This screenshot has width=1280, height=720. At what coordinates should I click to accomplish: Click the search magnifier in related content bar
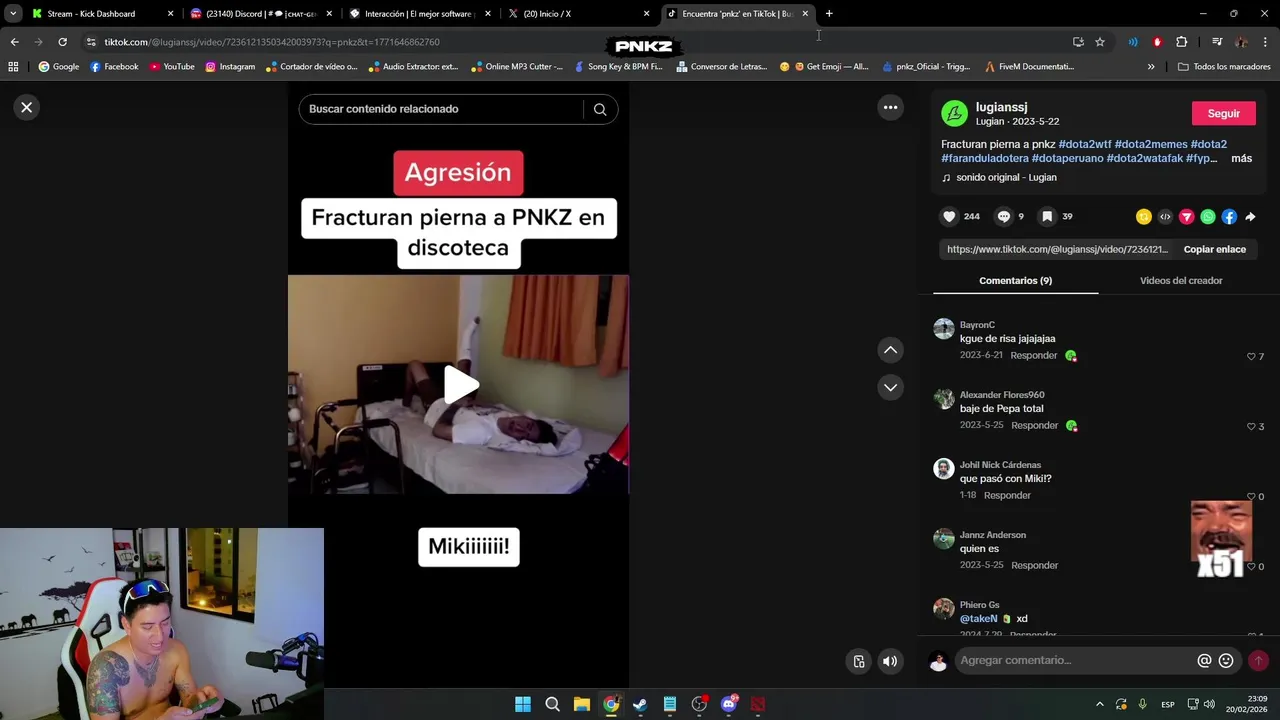[x=600, y=109]
